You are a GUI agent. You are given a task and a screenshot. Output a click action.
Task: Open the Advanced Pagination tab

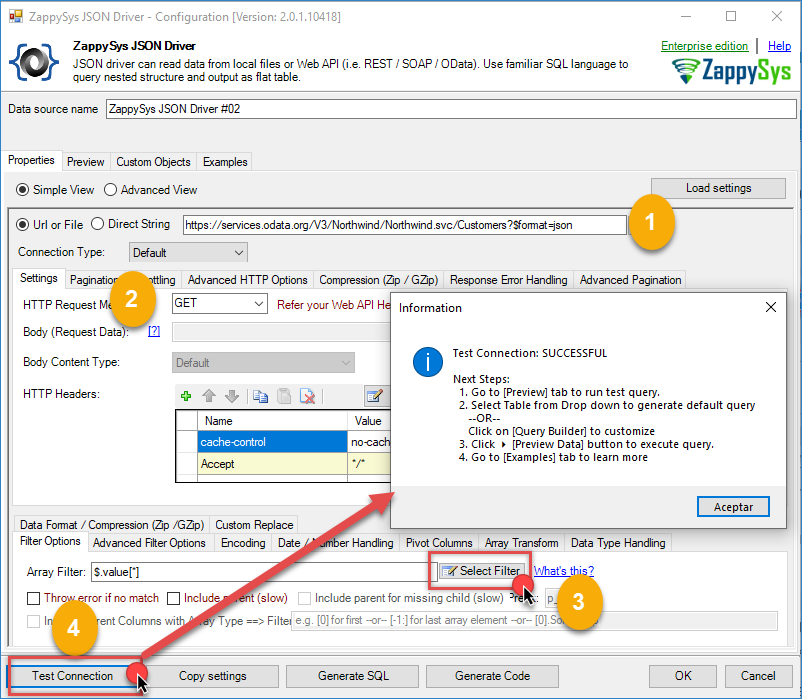(x=630, y=280)
